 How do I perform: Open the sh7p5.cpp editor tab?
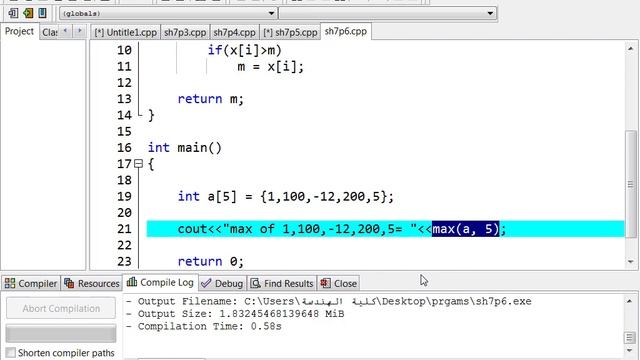(x=290, y=33)
